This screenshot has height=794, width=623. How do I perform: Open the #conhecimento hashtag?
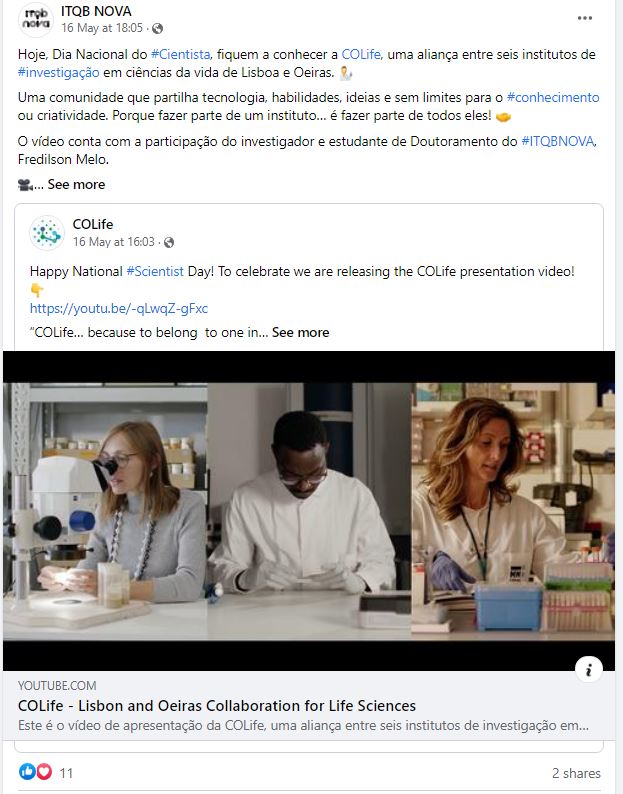click(x=553, y=97)
